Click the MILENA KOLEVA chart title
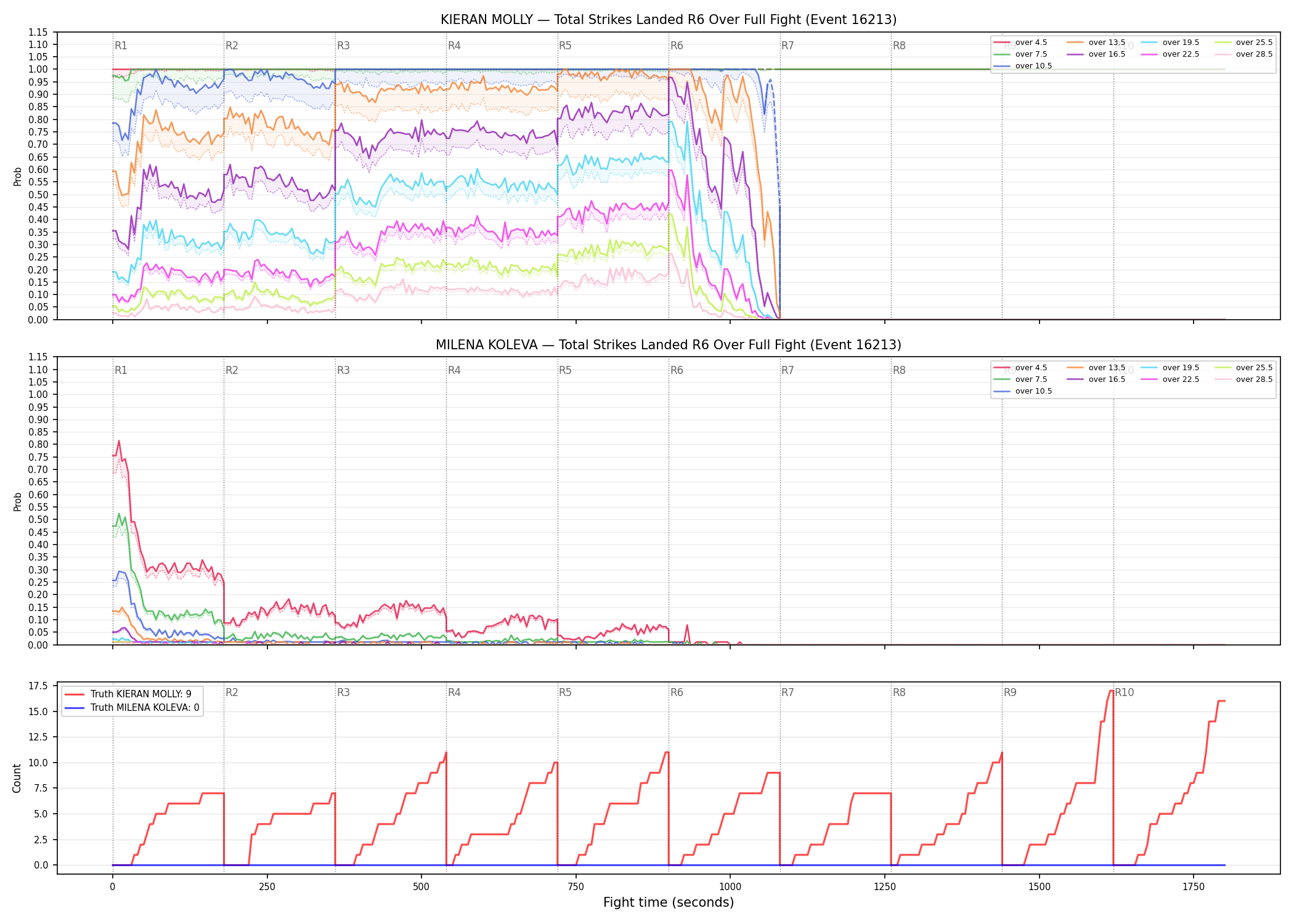This screenshot has height=924, width=1294. [x=669, y=345]
